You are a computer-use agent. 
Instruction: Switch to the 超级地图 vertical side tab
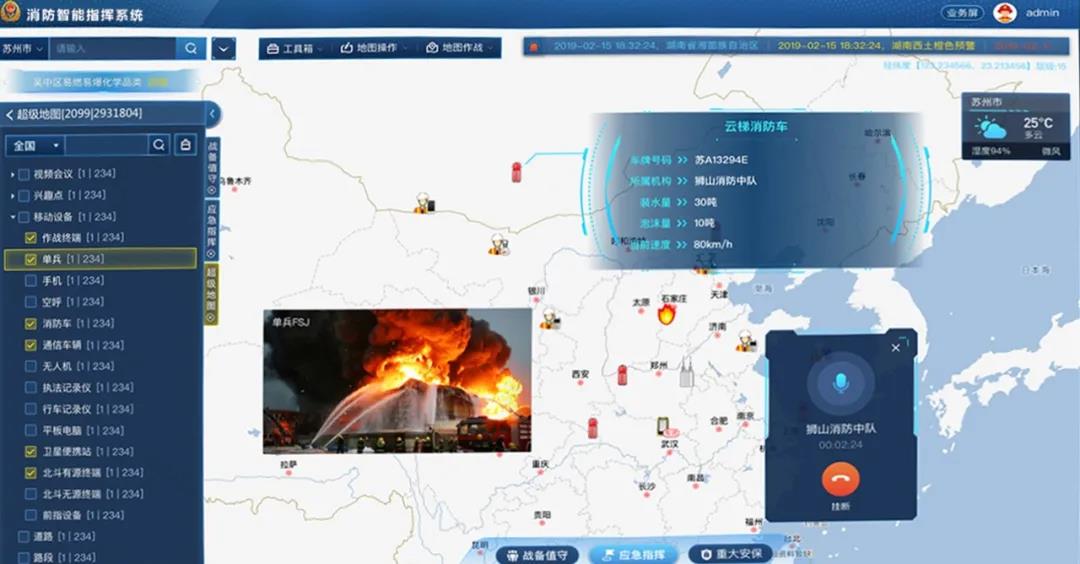click(x=212, y=294)
